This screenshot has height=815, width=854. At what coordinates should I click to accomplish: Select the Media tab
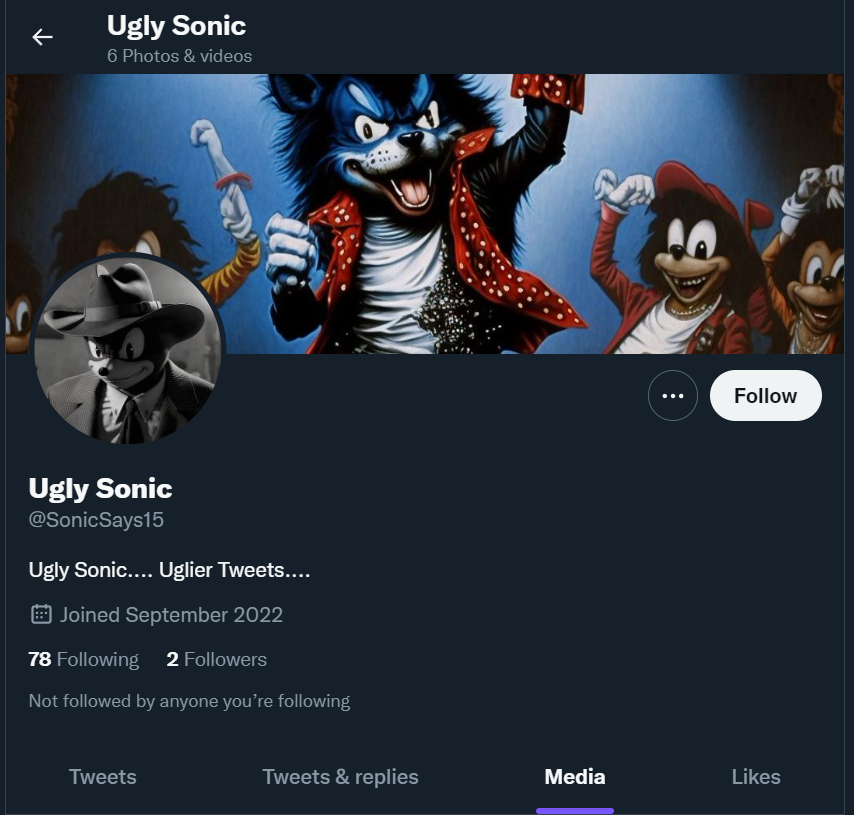coord(575,777)
